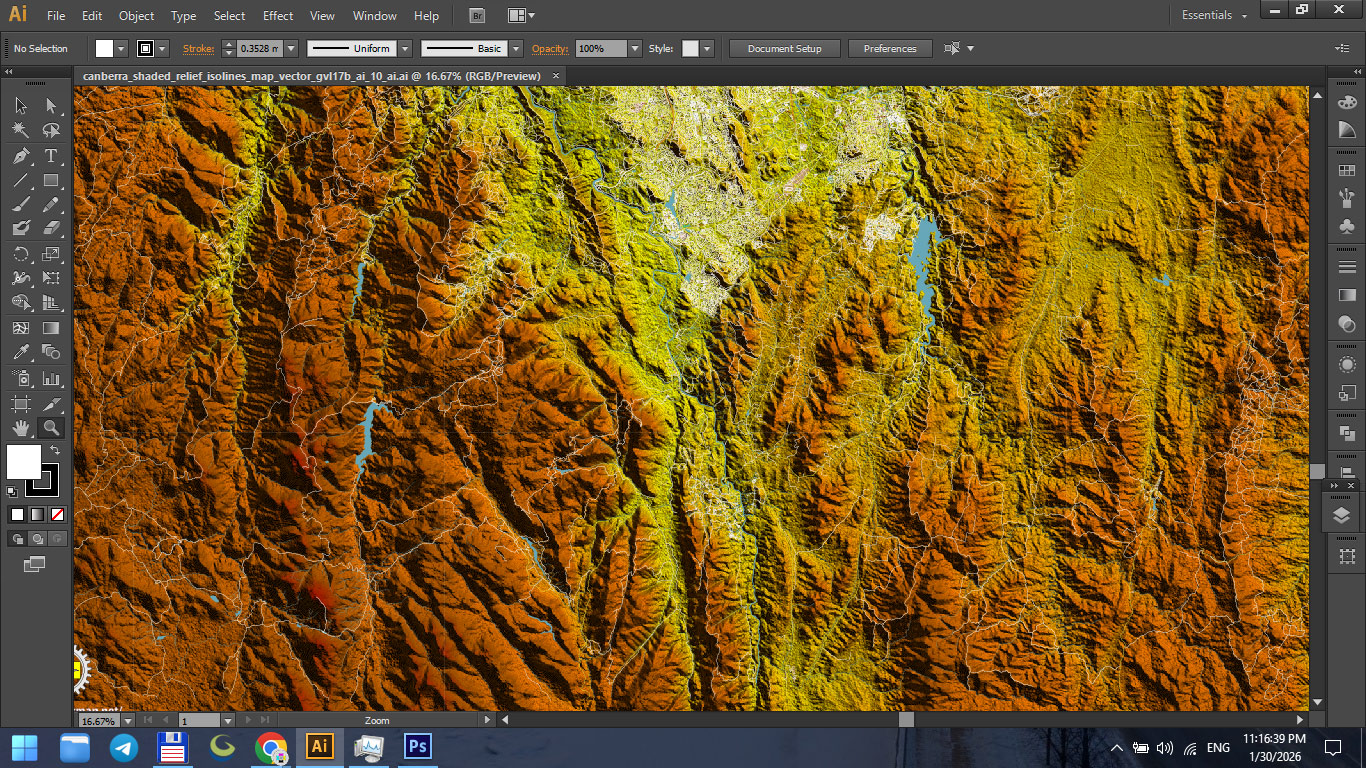Open the stroke weight dropdown
Image resolution: width=1366 pixels, height=768 pixels.
click(x=290, y=47)
